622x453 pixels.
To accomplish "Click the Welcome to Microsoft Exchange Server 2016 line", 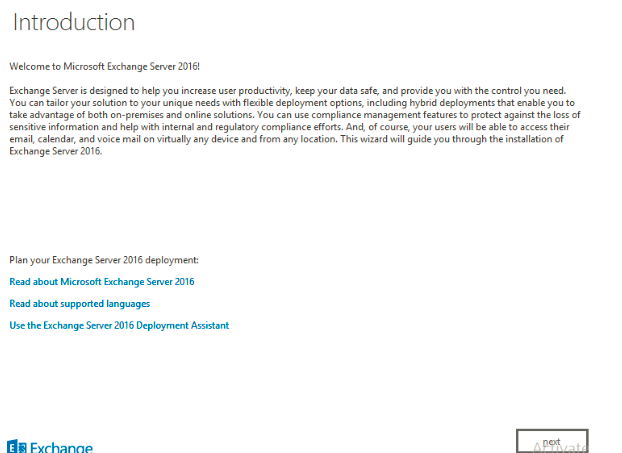I will [105, 66].
